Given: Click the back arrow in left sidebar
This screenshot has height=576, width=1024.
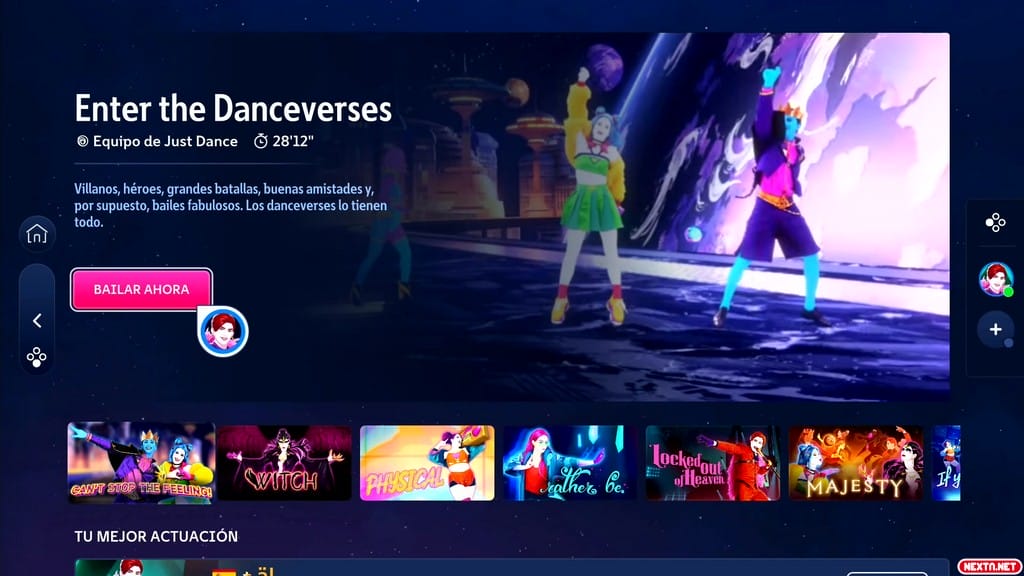Looking at the screenshot, I should pos(37,320).
